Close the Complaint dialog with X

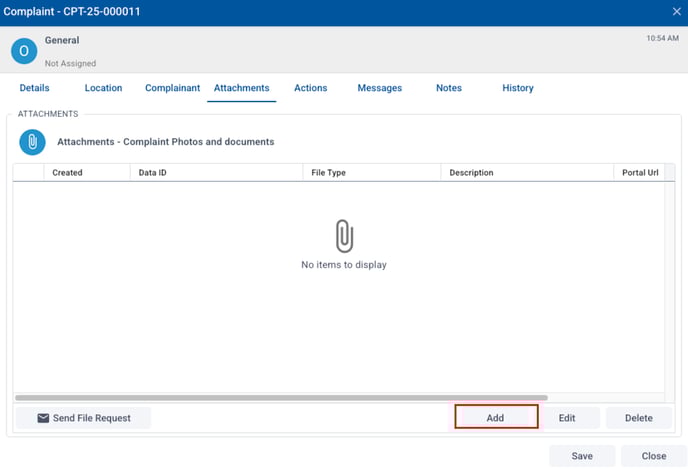[676, 11]
